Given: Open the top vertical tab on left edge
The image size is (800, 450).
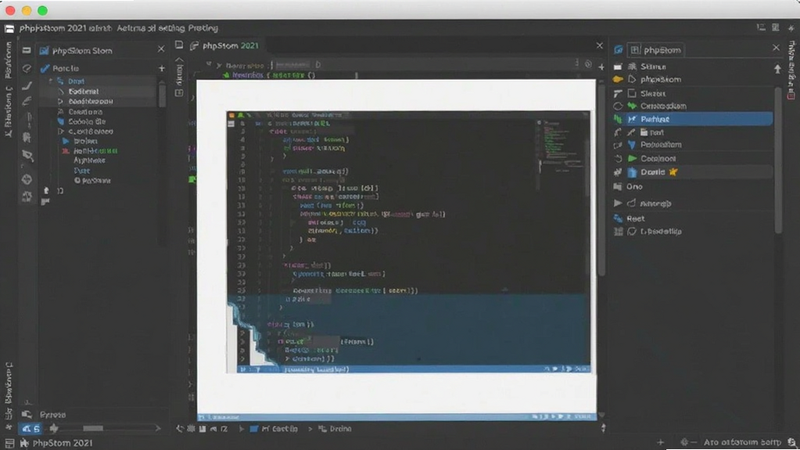Looking at the screenshot, I should click(x=8, y=60).
